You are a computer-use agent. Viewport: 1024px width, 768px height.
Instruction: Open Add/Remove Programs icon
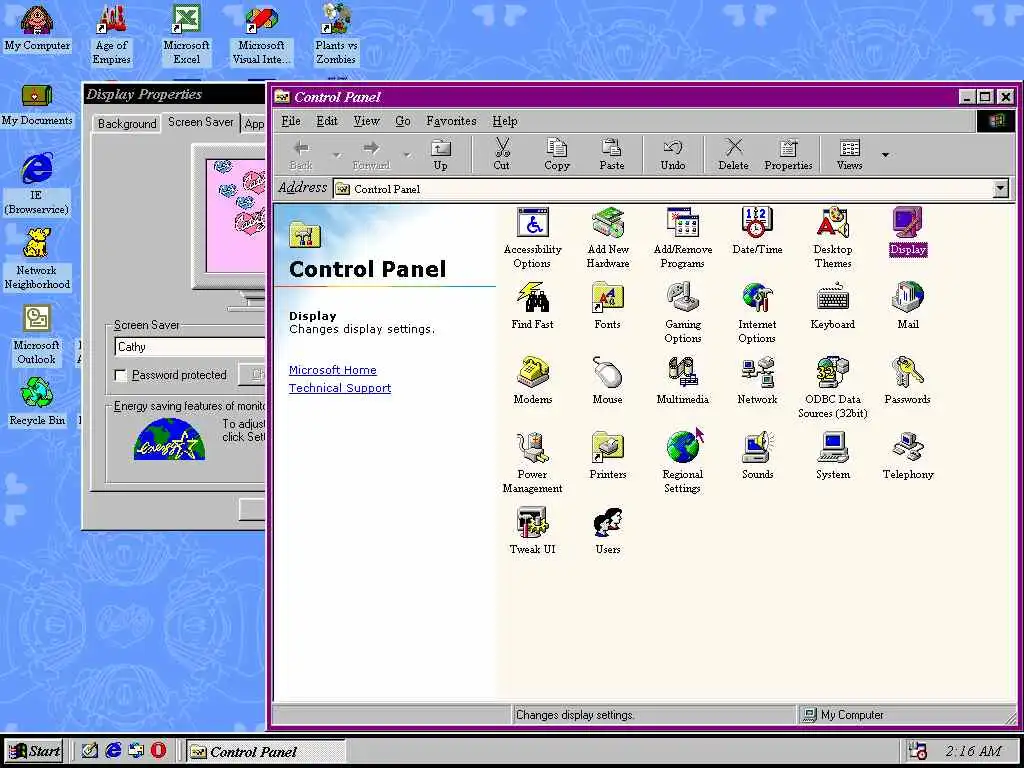[682, 238]
